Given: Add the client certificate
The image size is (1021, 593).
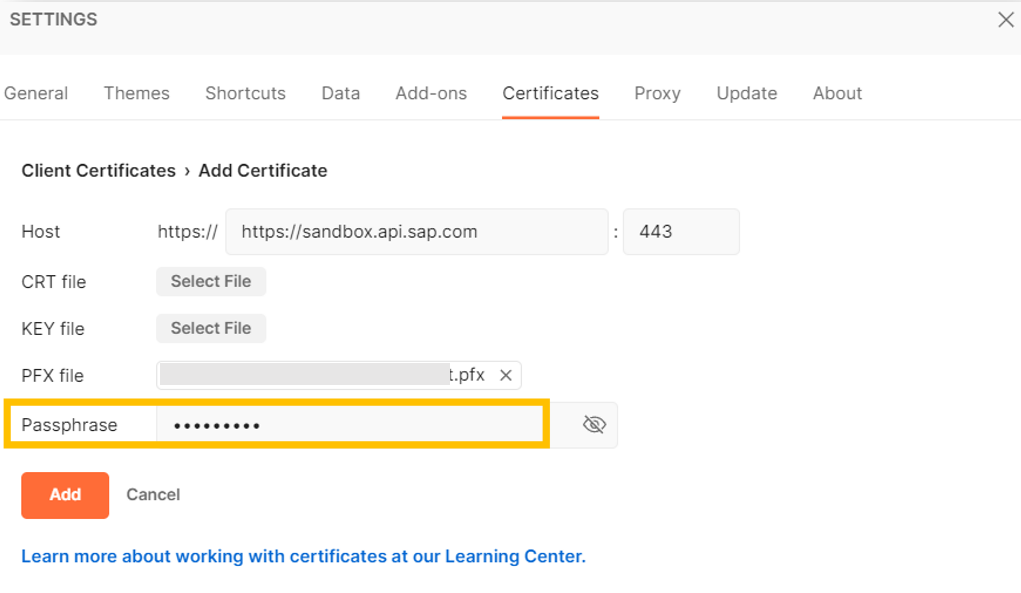Looking at the screenshot, I should [x=64, y=494].
